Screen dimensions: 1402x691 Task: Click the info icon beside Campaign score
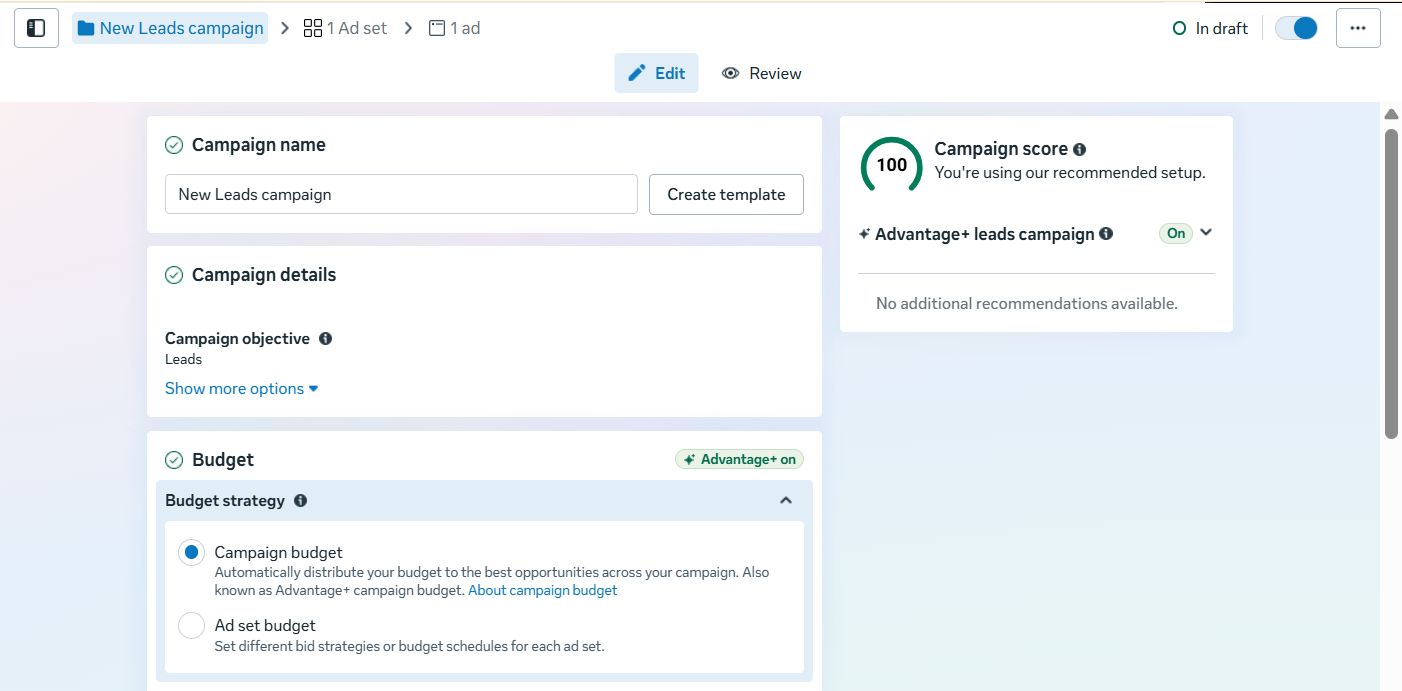pyautogui.click(x=1079, y=148)
